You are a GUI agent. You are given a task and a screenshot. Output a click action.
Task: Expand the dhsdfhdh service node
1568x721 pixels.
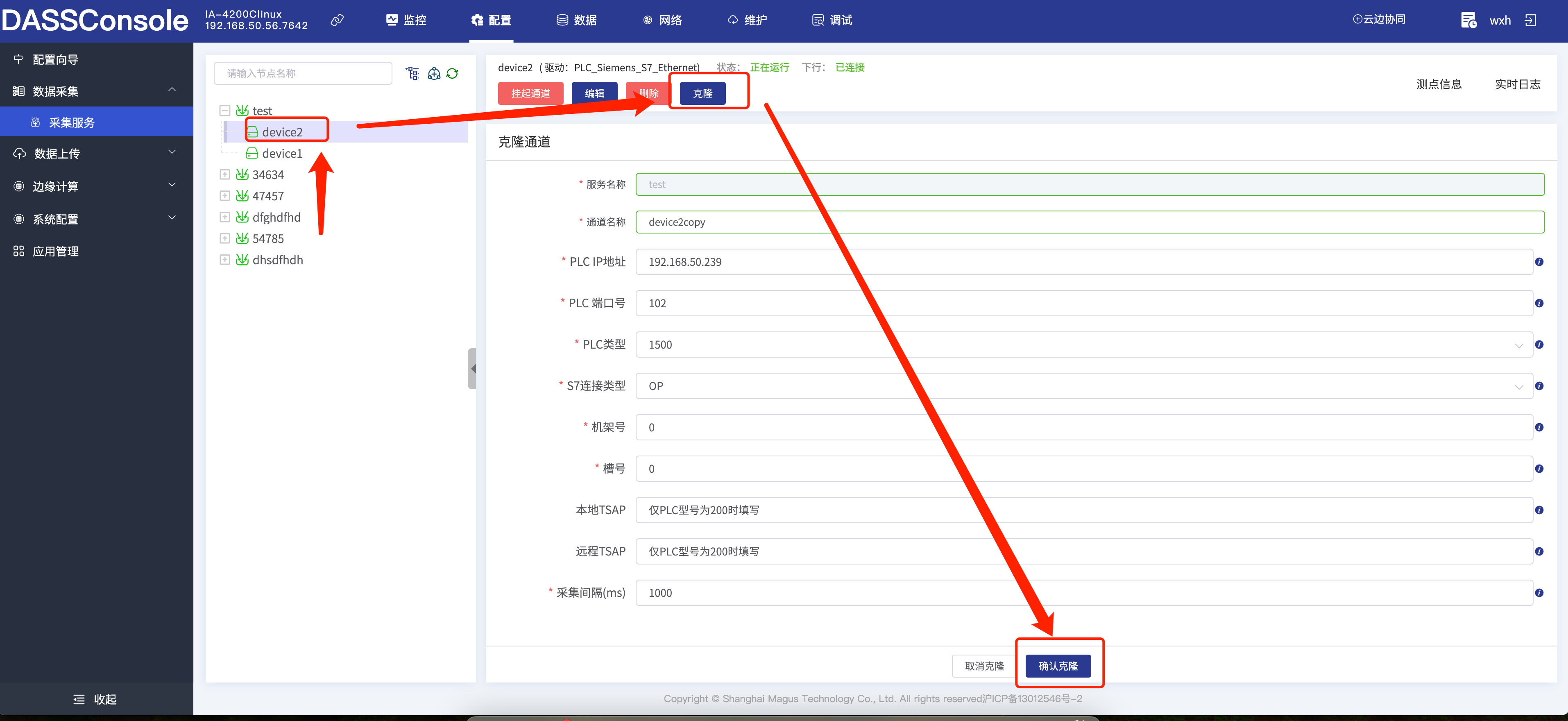tap(224, 260)
